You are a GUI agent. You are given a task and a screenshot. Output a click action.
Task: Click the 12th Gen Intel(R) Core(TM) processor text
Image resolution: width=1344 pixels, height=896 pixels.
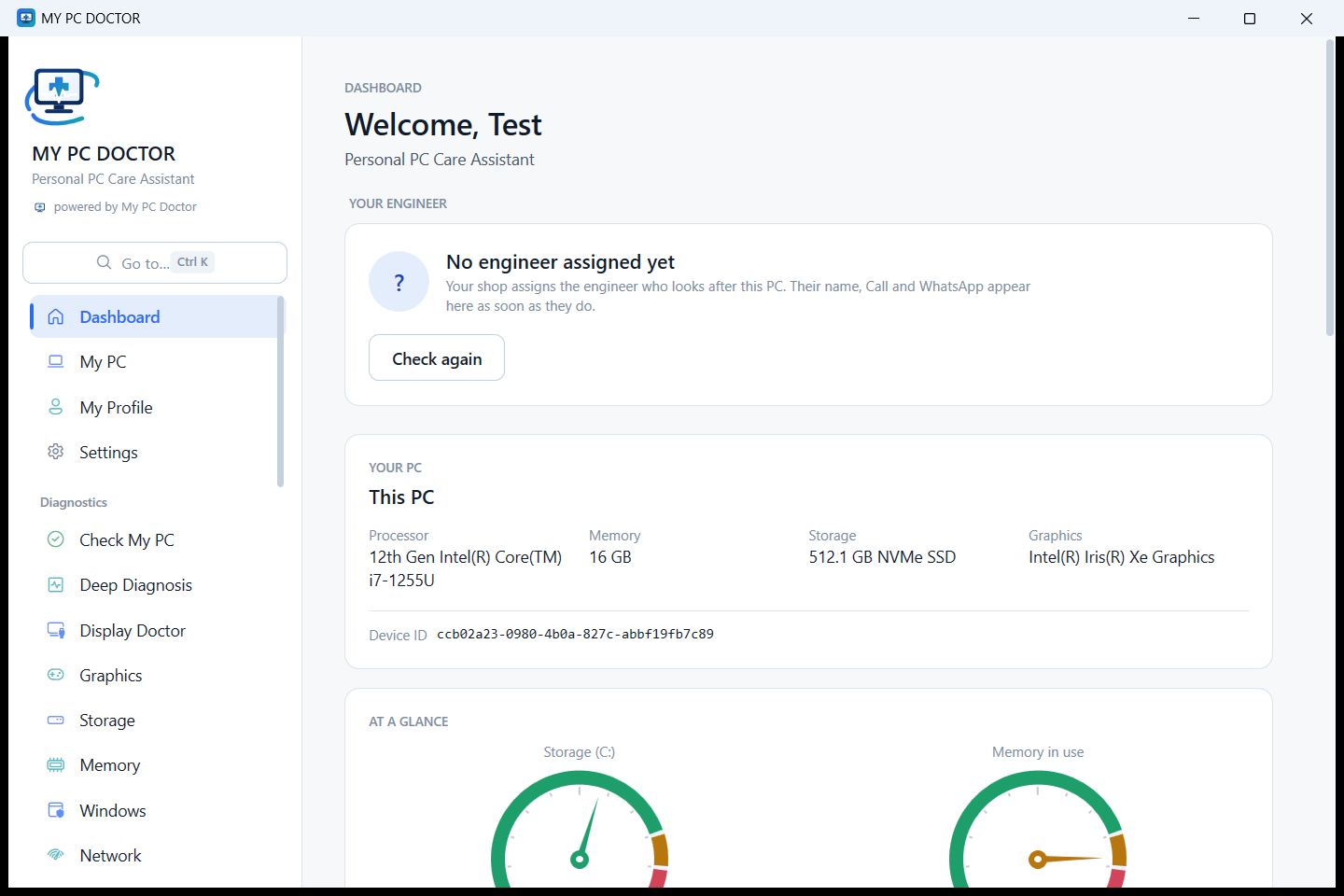click(466, 568)
